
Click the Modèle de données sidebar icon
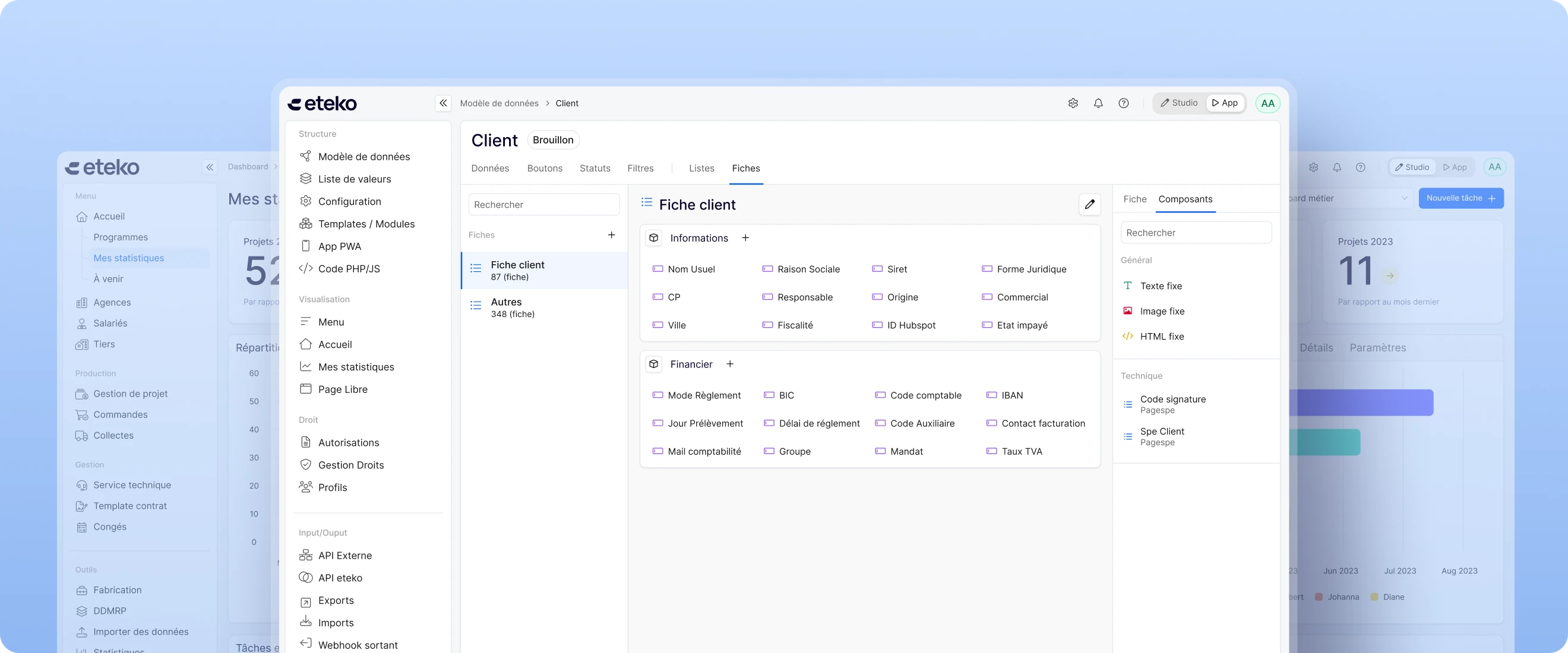coord(305,156)
